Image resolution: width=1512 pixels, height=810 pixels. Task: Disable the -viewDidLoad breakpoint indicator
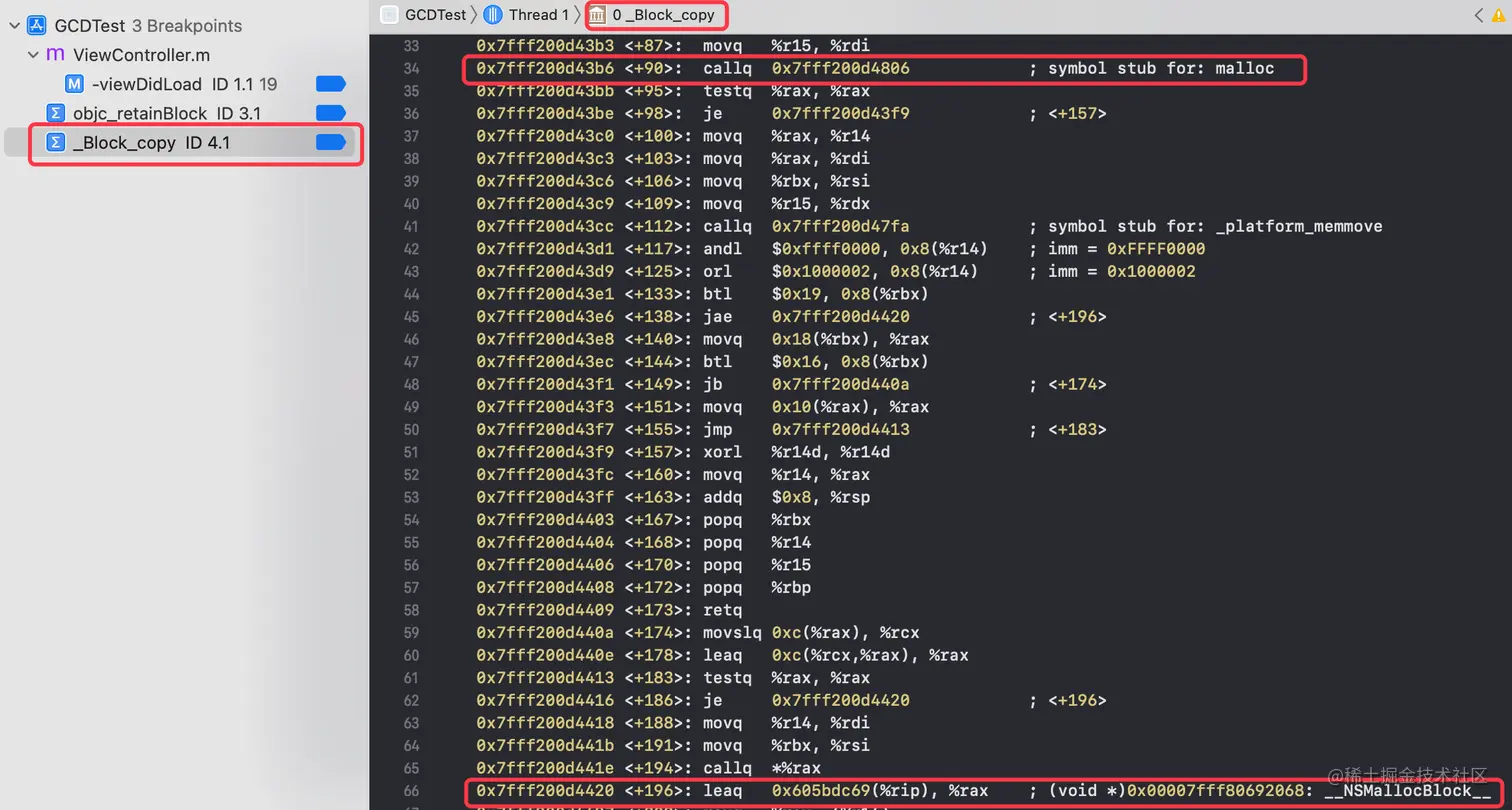pos(330,84)
